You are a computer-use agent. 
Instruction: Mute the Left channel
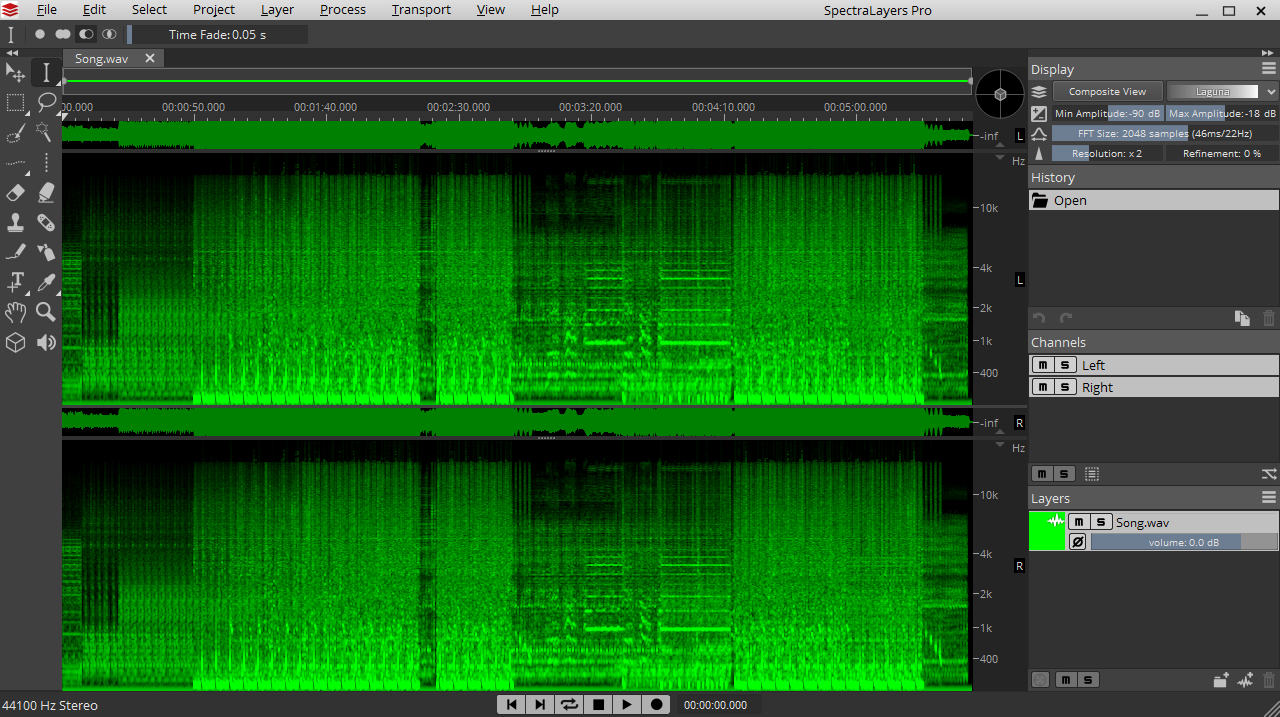click(1042, 365)
